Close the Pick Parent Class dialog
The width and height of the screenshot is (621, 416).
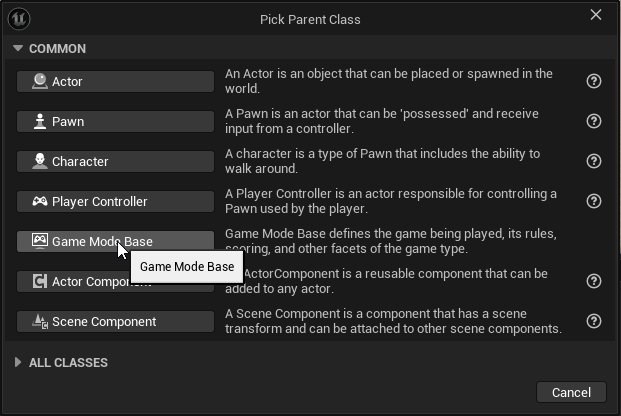click(x=596, y=15)
